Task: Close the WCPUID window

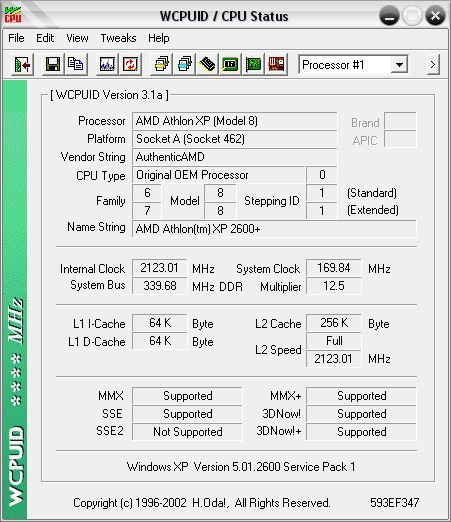Action: 435,16
